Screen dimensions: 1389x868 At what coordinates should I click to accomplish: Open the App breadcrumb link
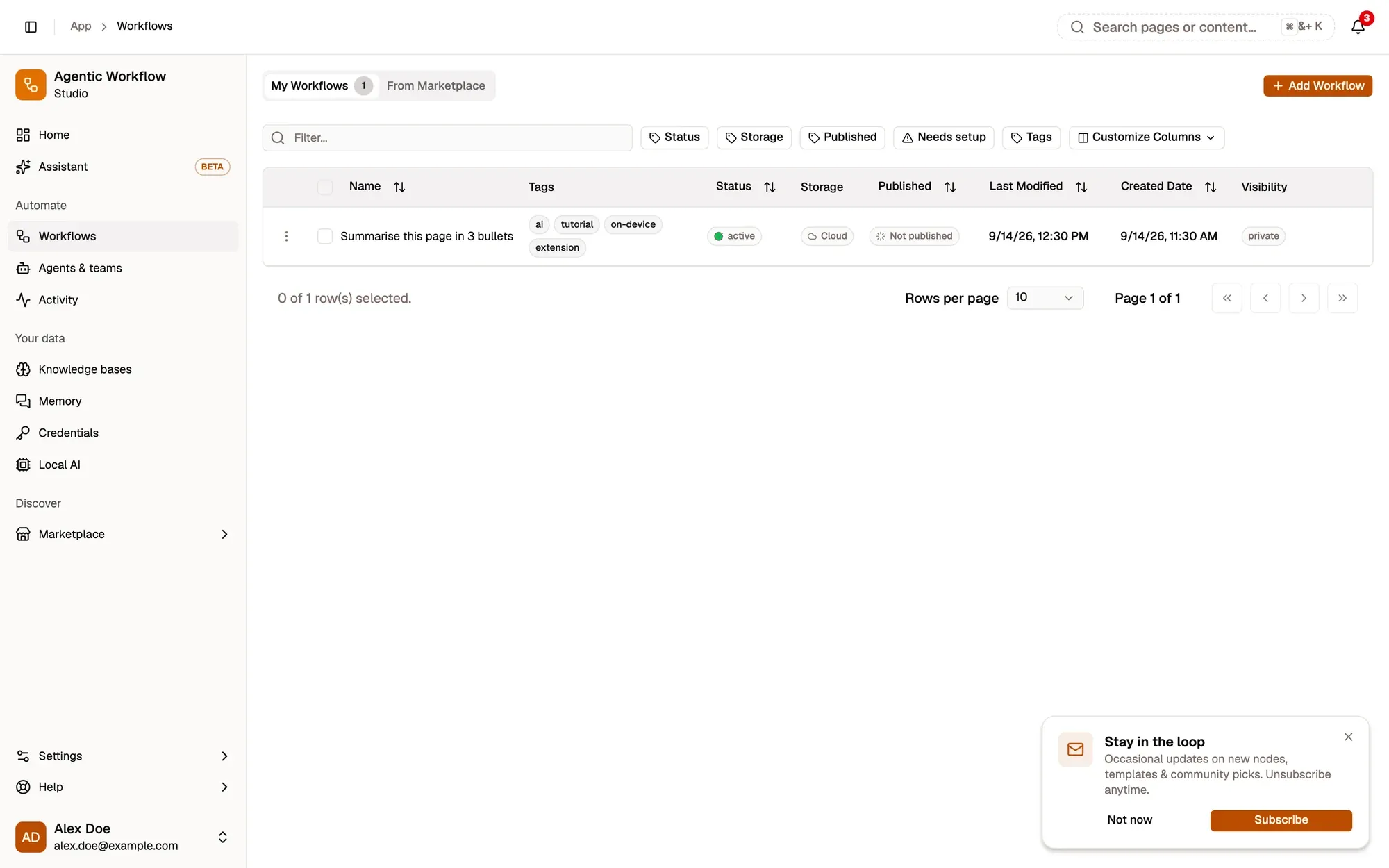[81, 26]
